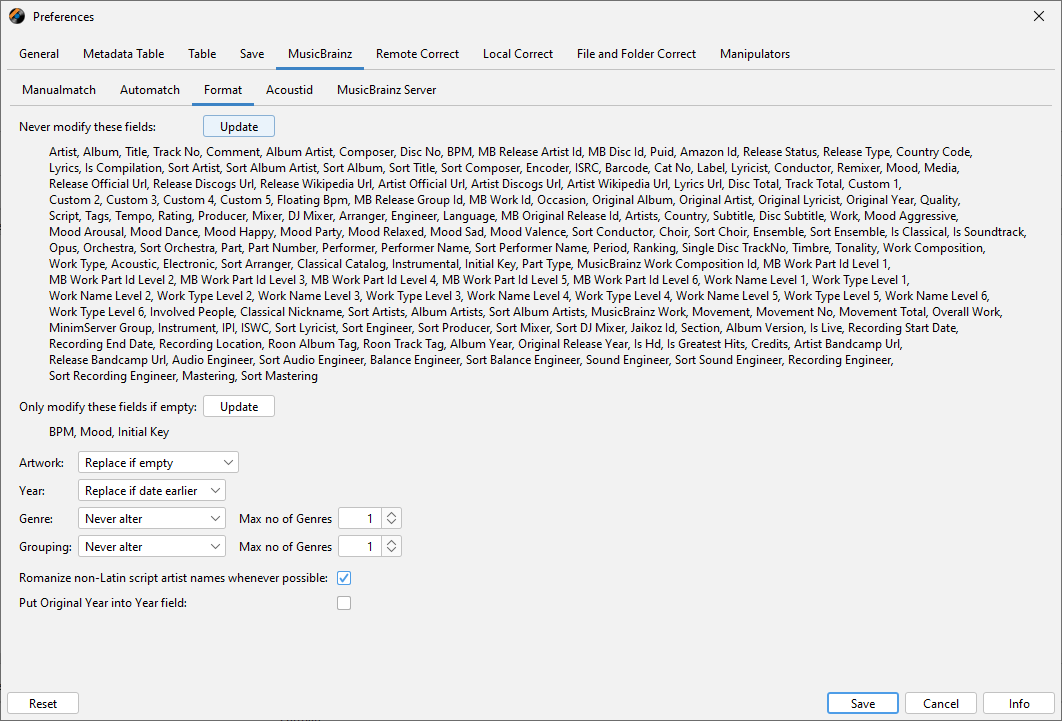Image resolution: width=1062 pixels, height=721 pixels.
Task: Open the Acoustid sub-tab
Action: point(289,90)
